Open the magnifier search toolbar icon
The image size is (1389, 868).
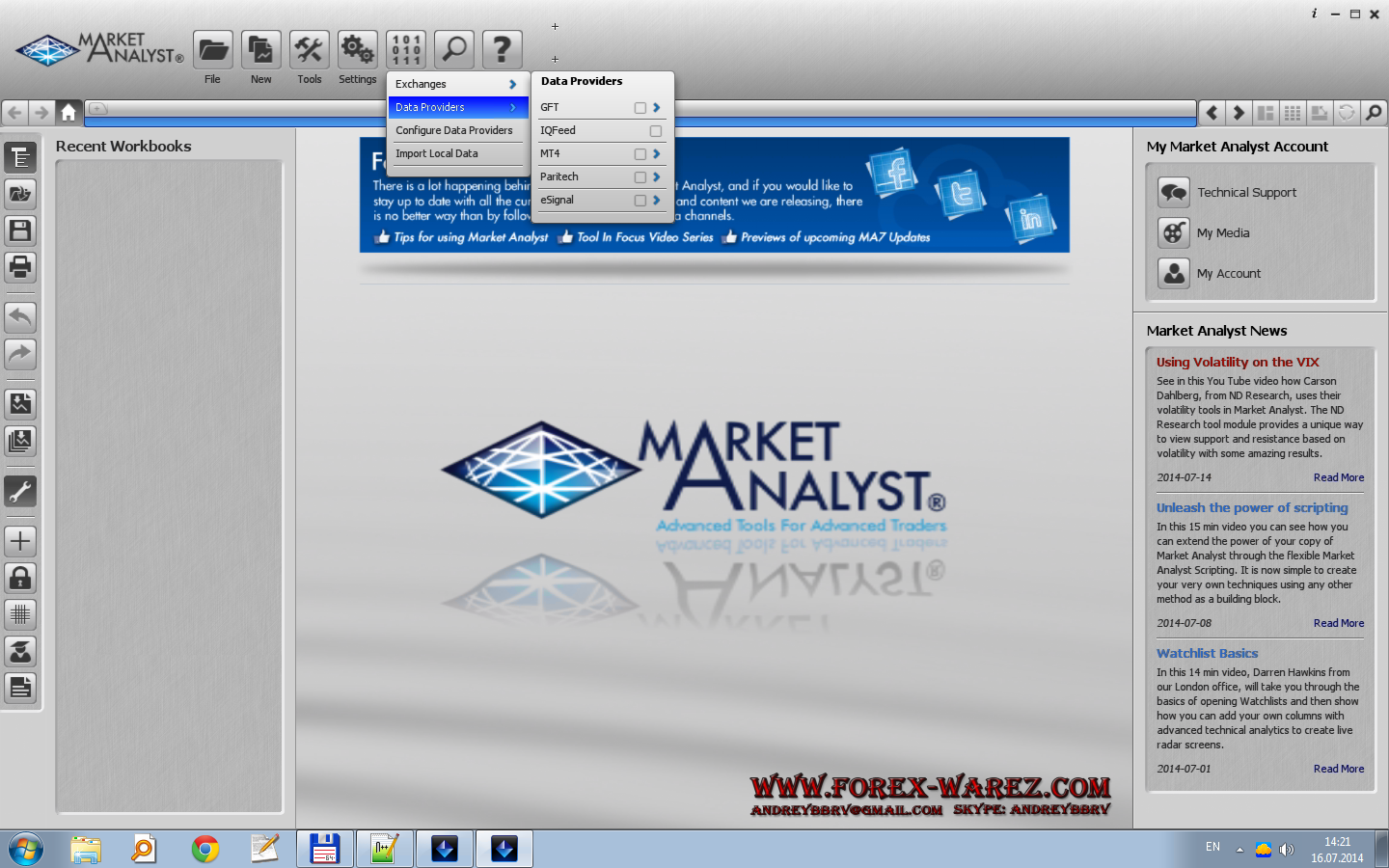(454, 50)
